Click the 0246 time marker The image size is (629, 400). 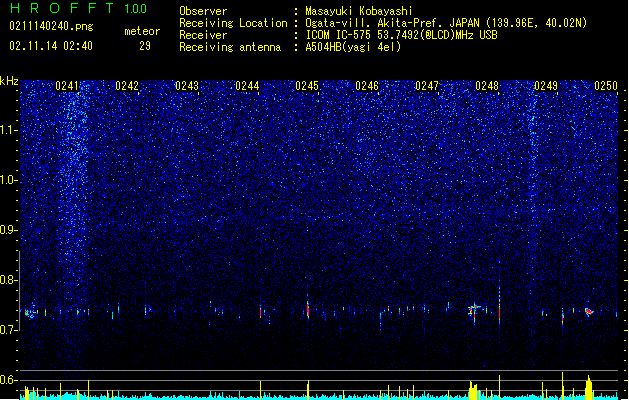click(367, 86)
